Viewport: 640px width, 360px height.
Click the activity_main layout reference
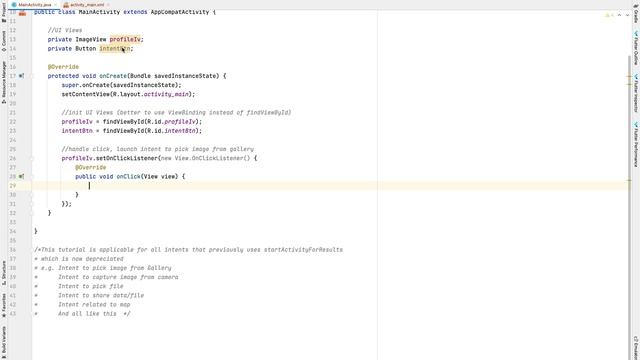tap(166, 94)
